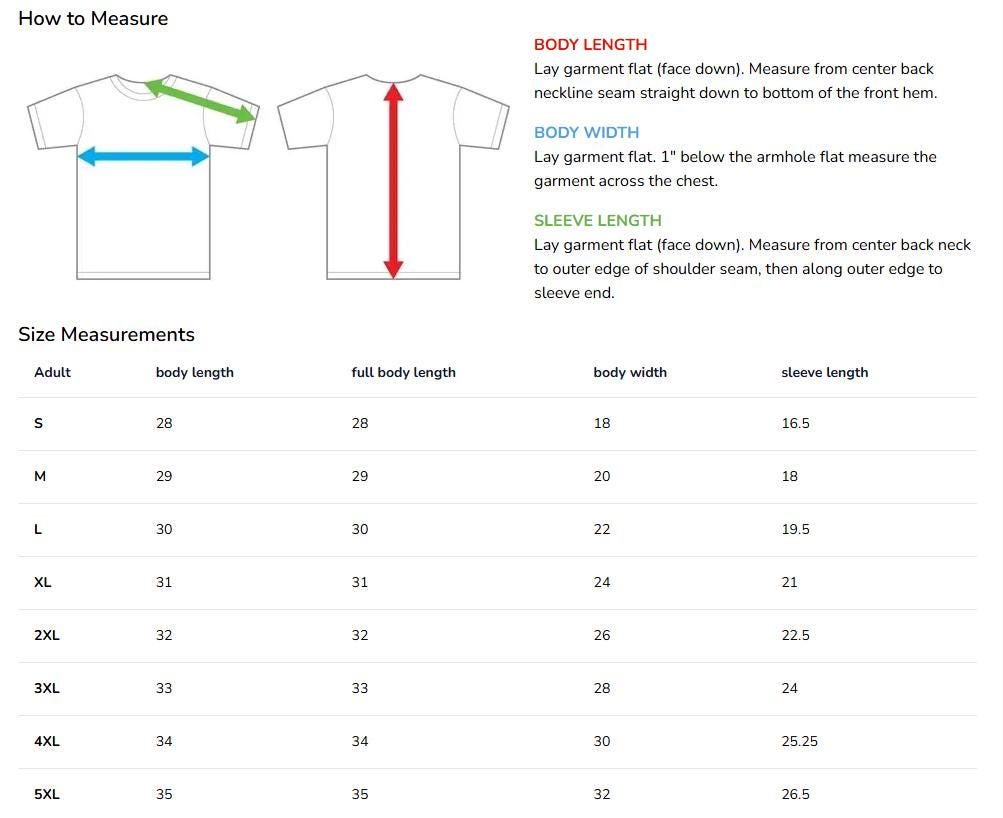
Task: Select the 5XL row label
Action: pyautogui.click(x=47, y=795)
